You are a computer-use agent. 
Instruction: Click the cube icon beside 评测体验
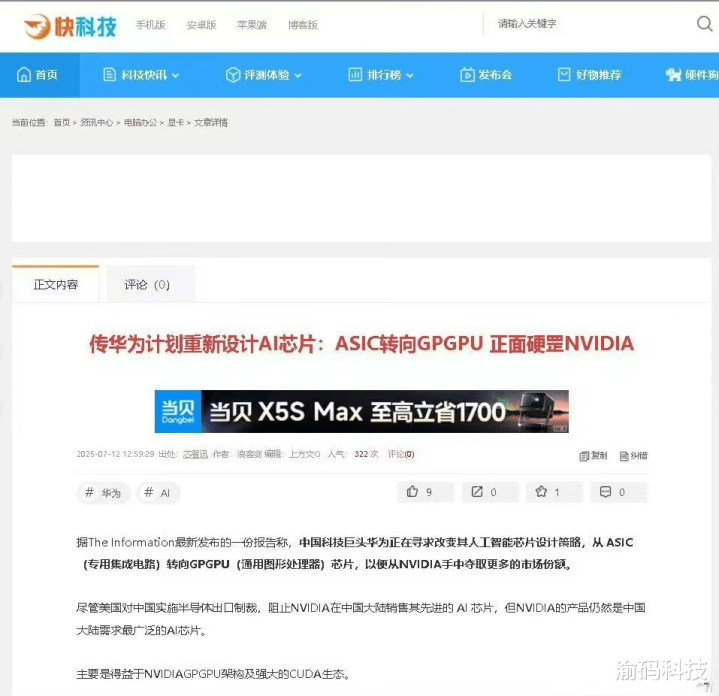click(x=233, y=75)
